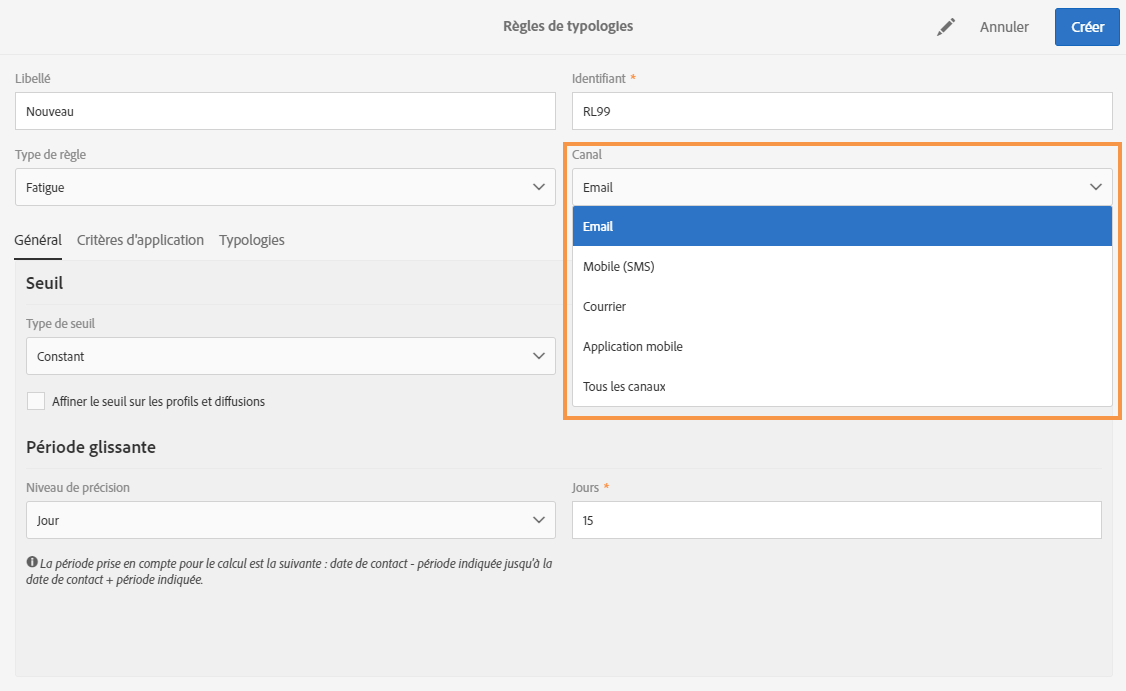Click Annuler to cancel

pyautogui.click(x=1004, y=27)
